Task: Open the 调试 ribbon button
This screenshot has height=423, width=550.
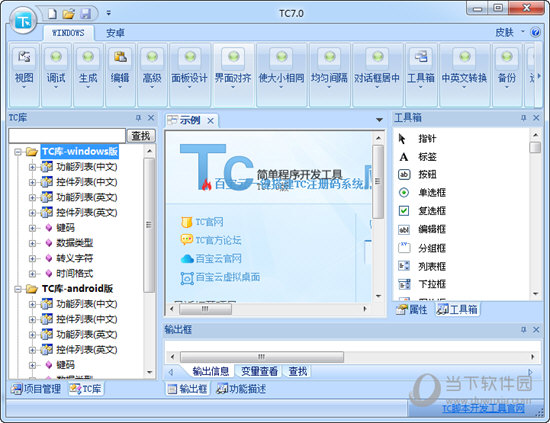Action: 56,75
